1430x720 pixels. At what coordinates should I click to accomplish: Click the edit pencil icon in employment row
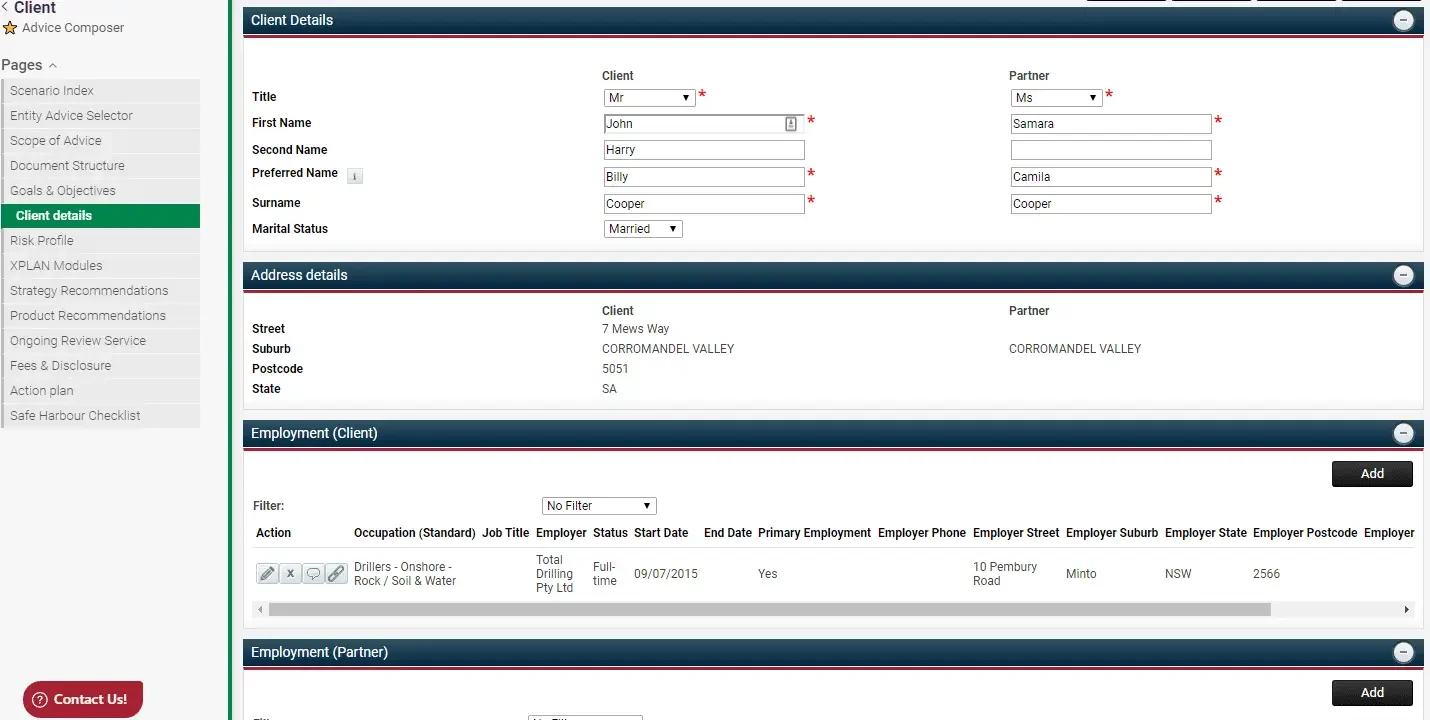pyautogui.click(x=267, y=574)
